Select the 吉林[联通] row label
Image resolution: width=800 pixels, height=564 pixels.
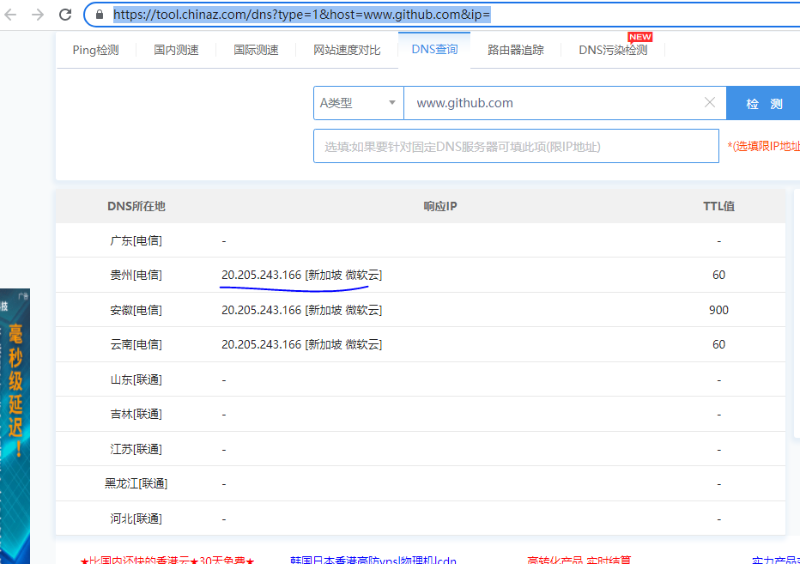[x=136, y=414]
